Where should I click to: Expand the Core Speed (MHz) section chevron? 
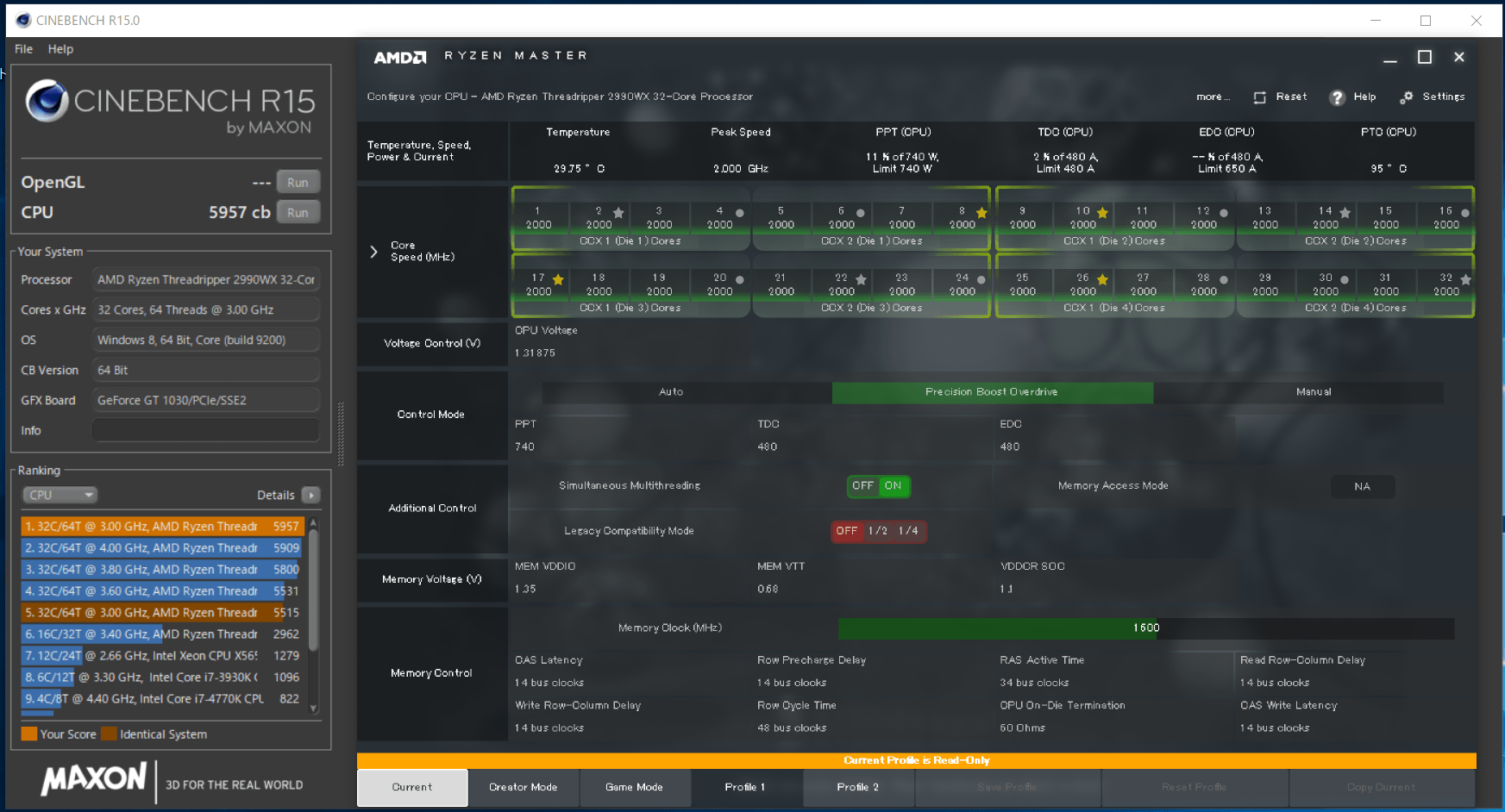pyautogui.click(x=373, y=252)
